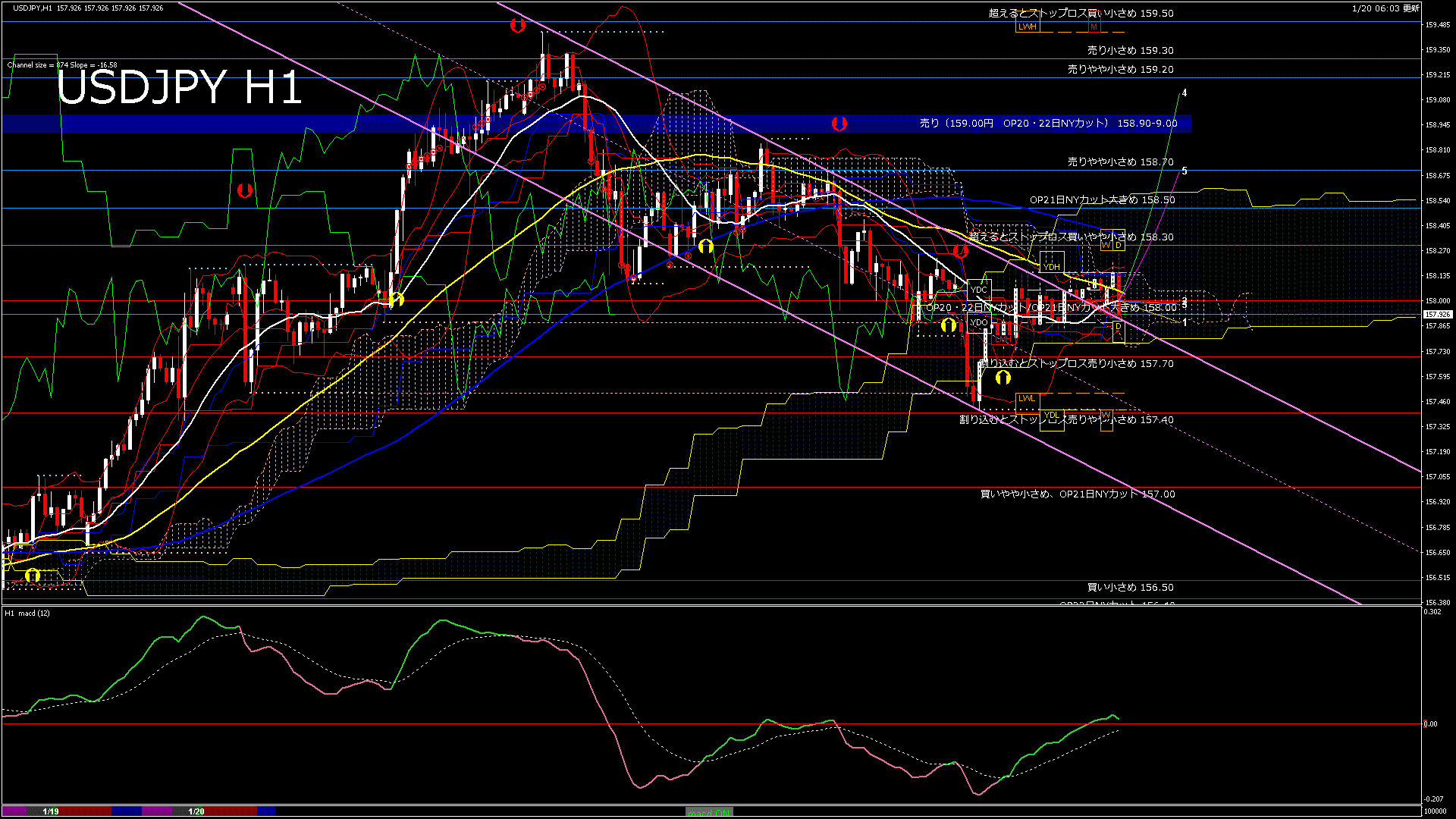Click the red down arrow above the top price peak
The height and width of the screenshot is (819, 1456).
coord(517,26)
